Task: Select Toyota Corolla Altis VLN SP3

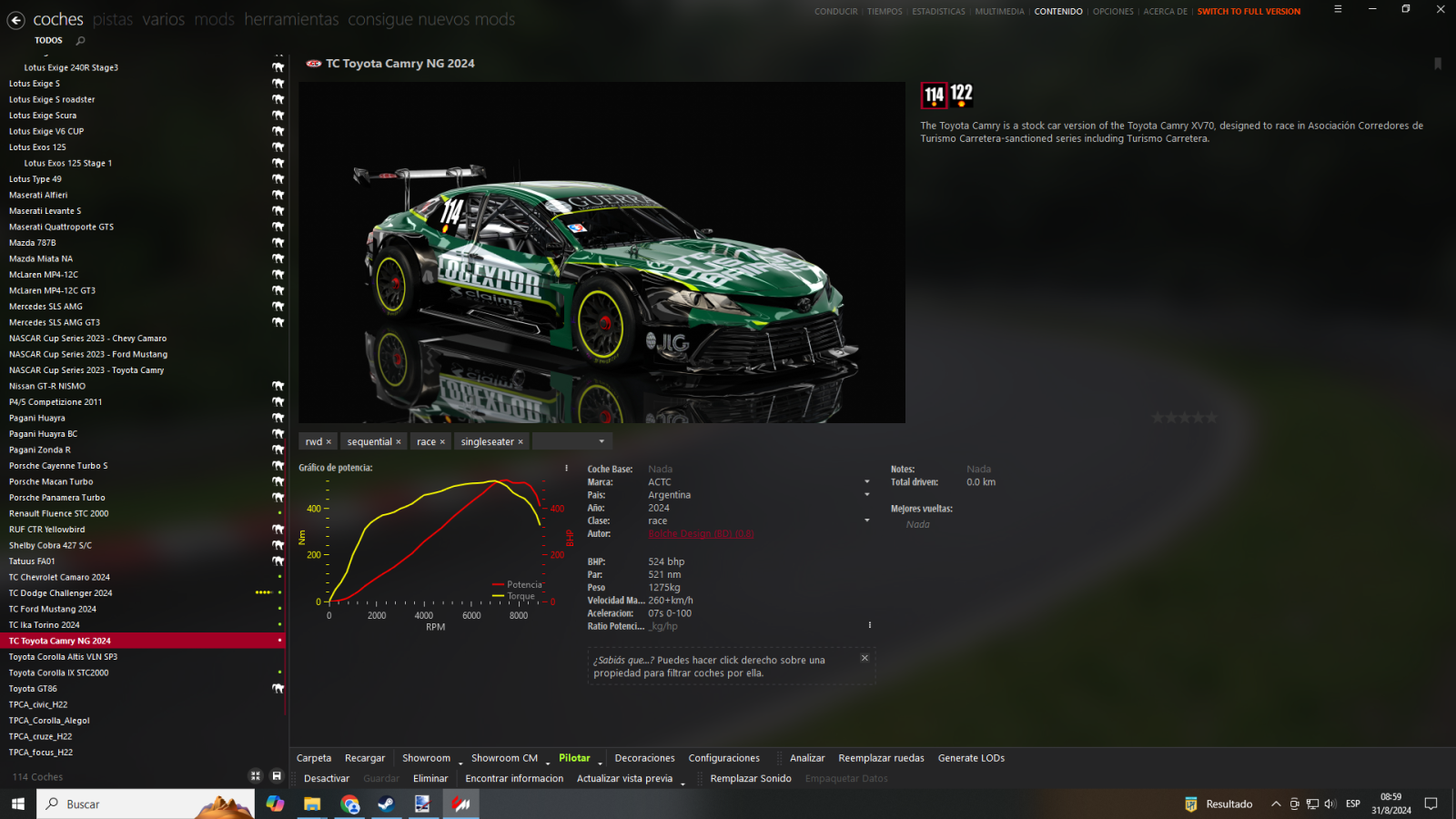Action: (x=143, y=657)
